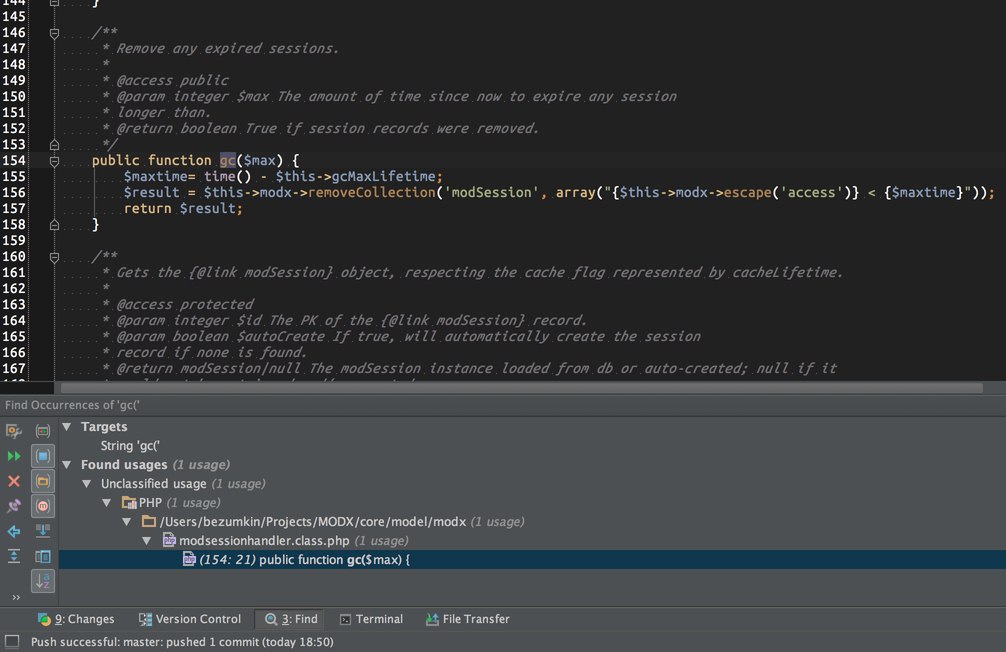1006x652 pixels.
Task: Select /Users/bezumkin/Projects/MODX path row
Action: tap(342, 522)
